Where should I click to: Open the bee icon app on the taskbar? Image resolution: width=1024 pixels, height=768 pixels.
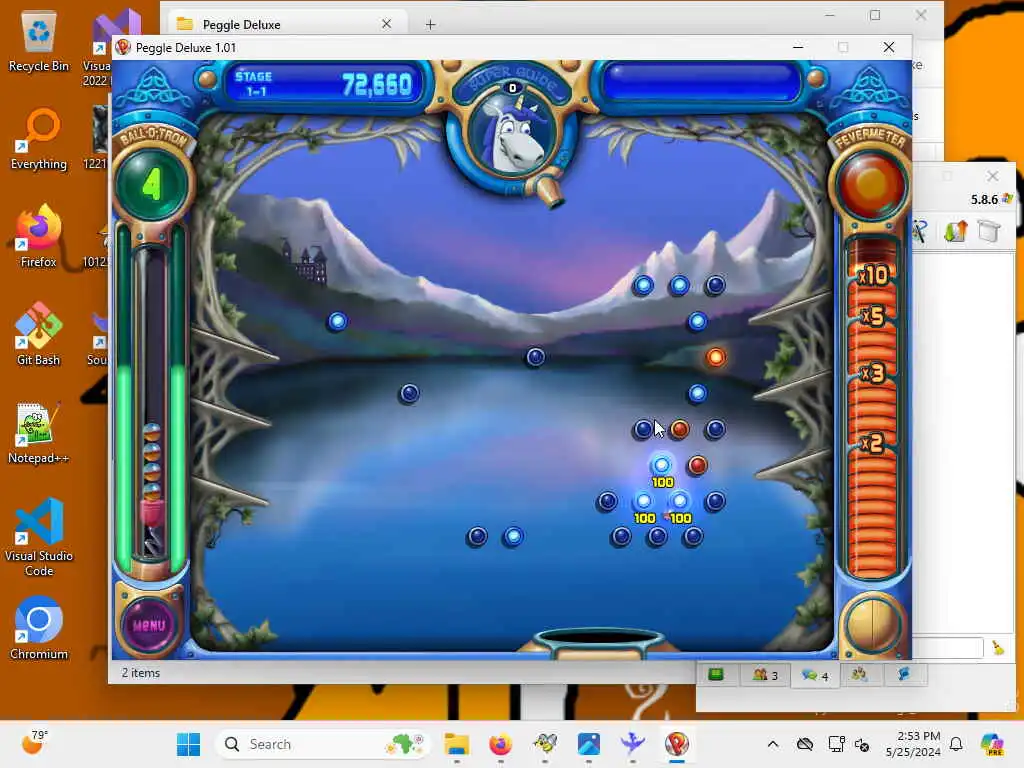(x=545, y=744)
